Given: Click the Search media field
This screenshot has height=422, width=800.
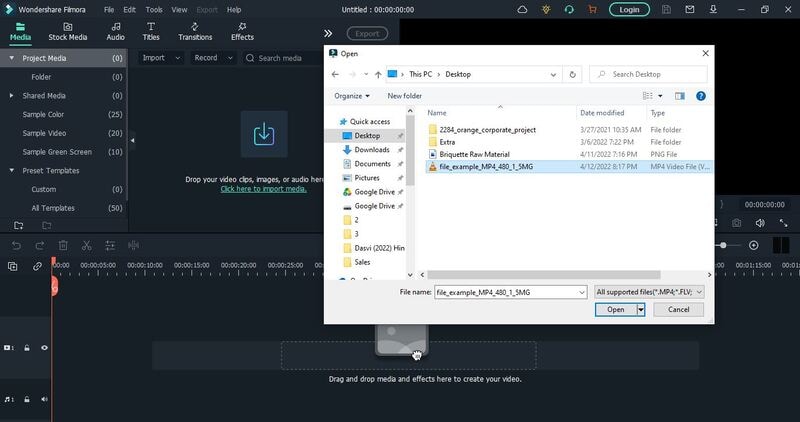Looking at the screenshot, I should [x=281, y=58].
